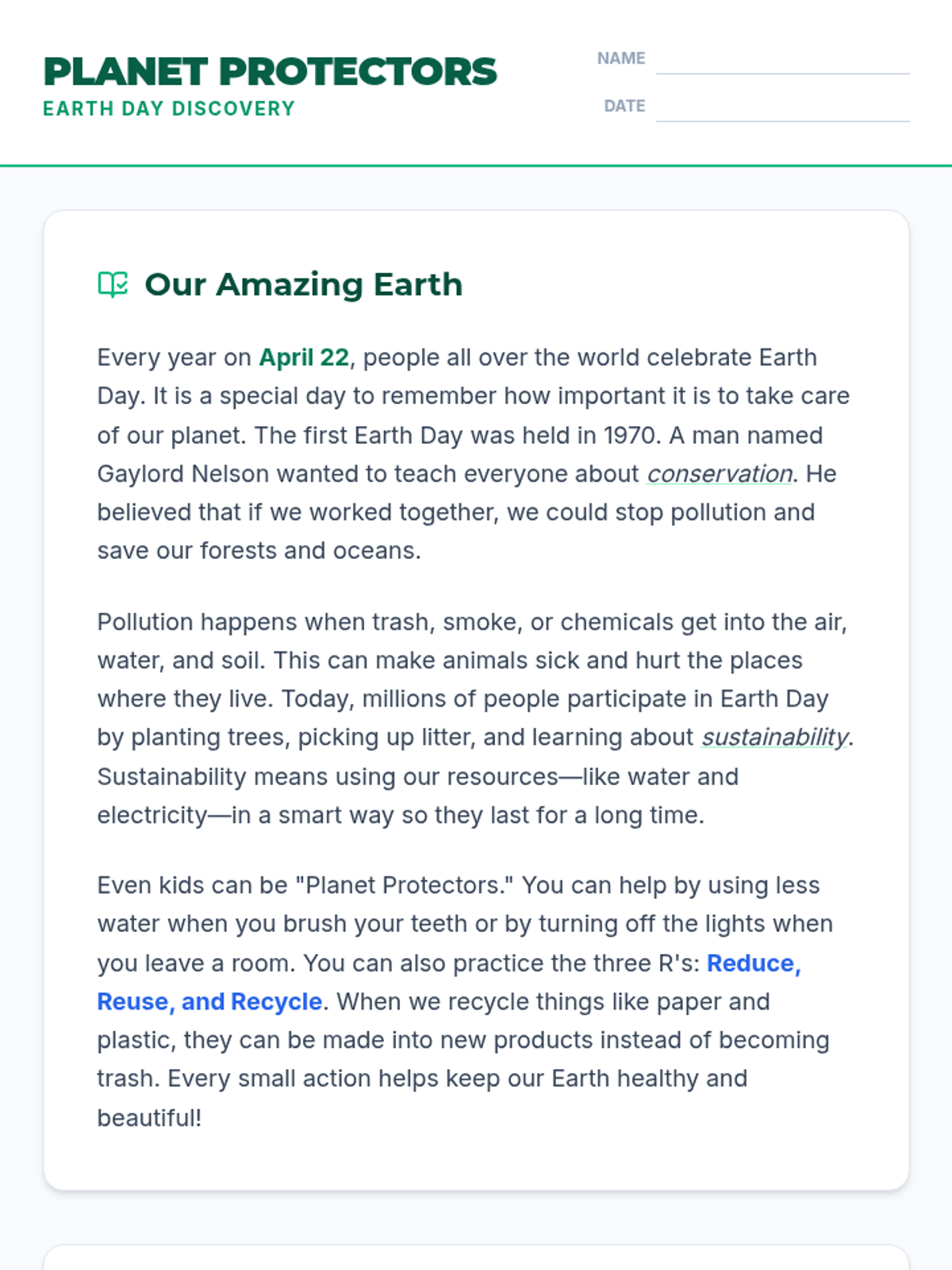Image resolution: width=952 pixels, height=1270 pixels.
Task: Click the quoted "Planet Protectors" phrase in the passage
Action: tap(405, 886)
